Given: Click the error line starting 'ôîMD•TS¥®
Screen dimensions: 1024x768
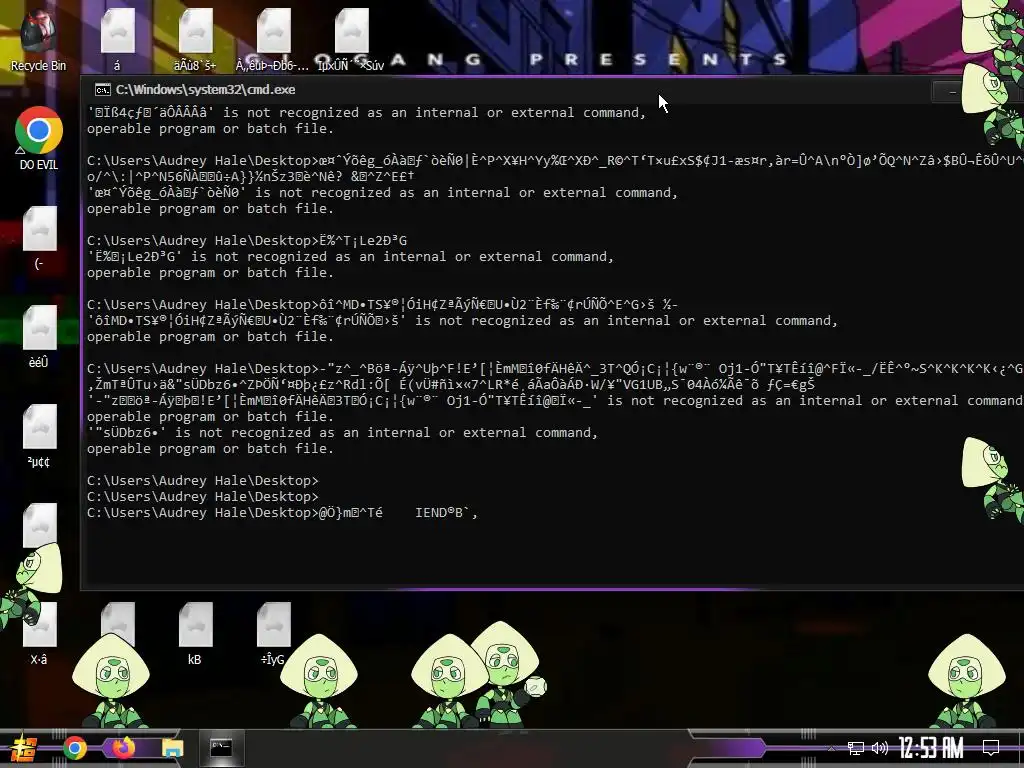Looking at the screenshot, I should point(462,321).
